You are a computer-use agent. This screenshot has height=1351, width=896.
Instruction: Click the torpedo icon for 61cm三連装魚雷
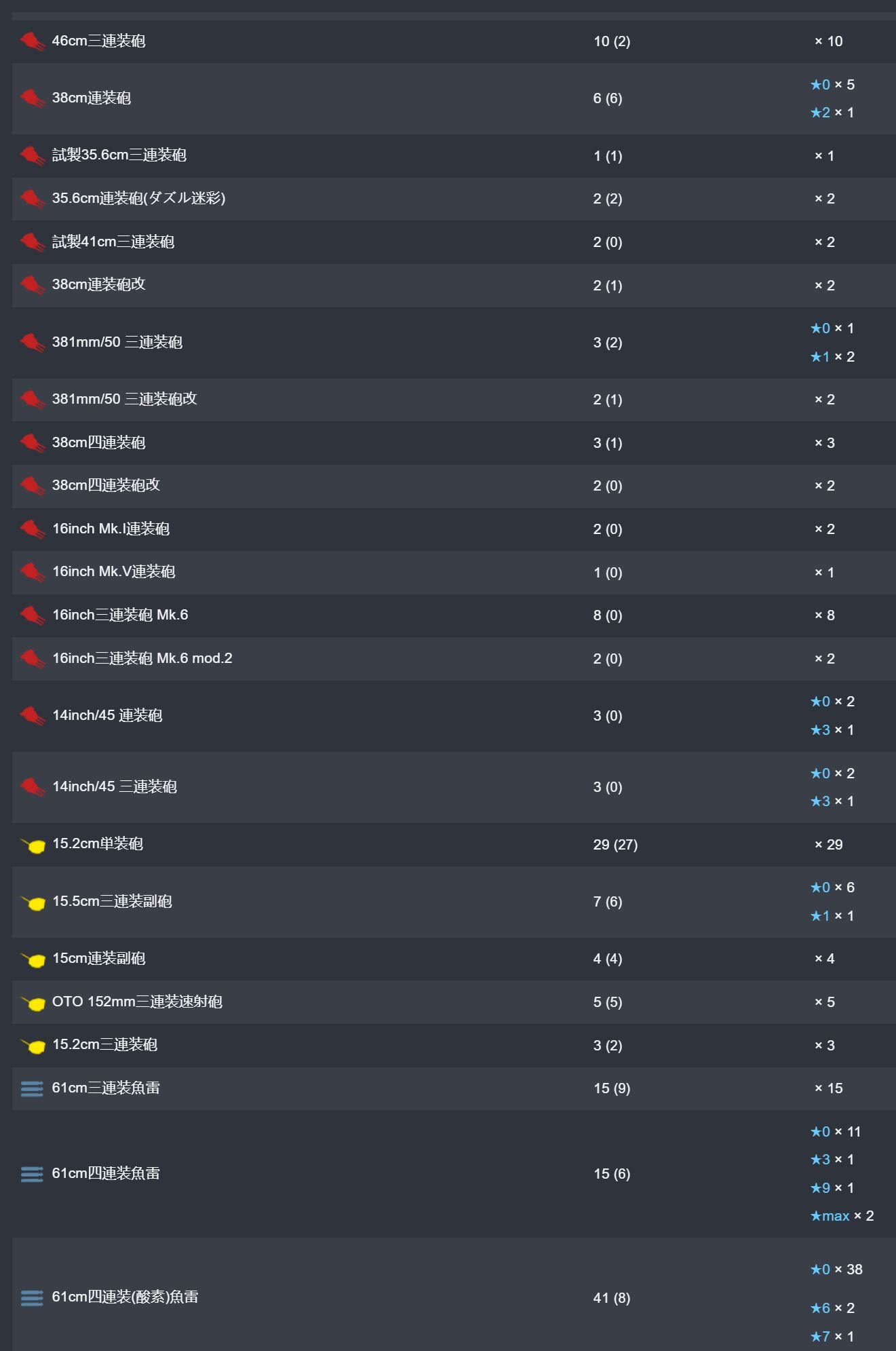pos(32,1088)
